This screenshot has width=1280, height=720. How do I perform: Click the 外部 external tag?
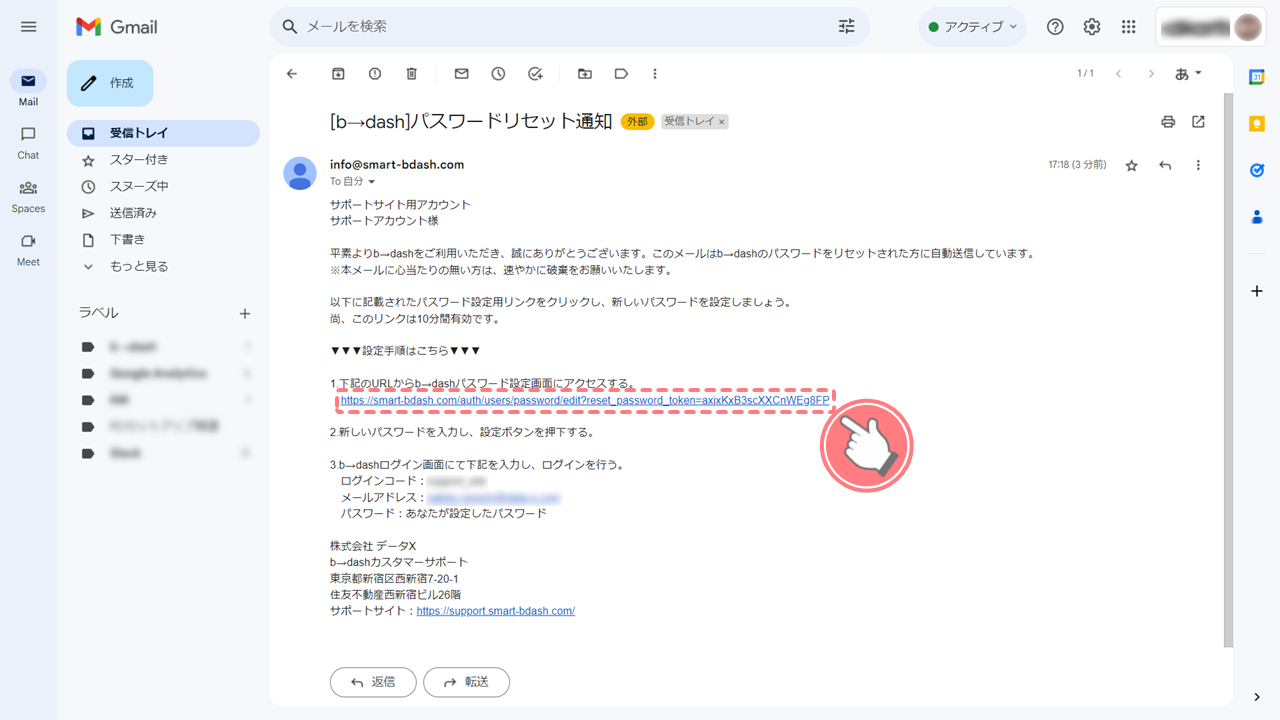pyautogui.click(x=636, y=122)
